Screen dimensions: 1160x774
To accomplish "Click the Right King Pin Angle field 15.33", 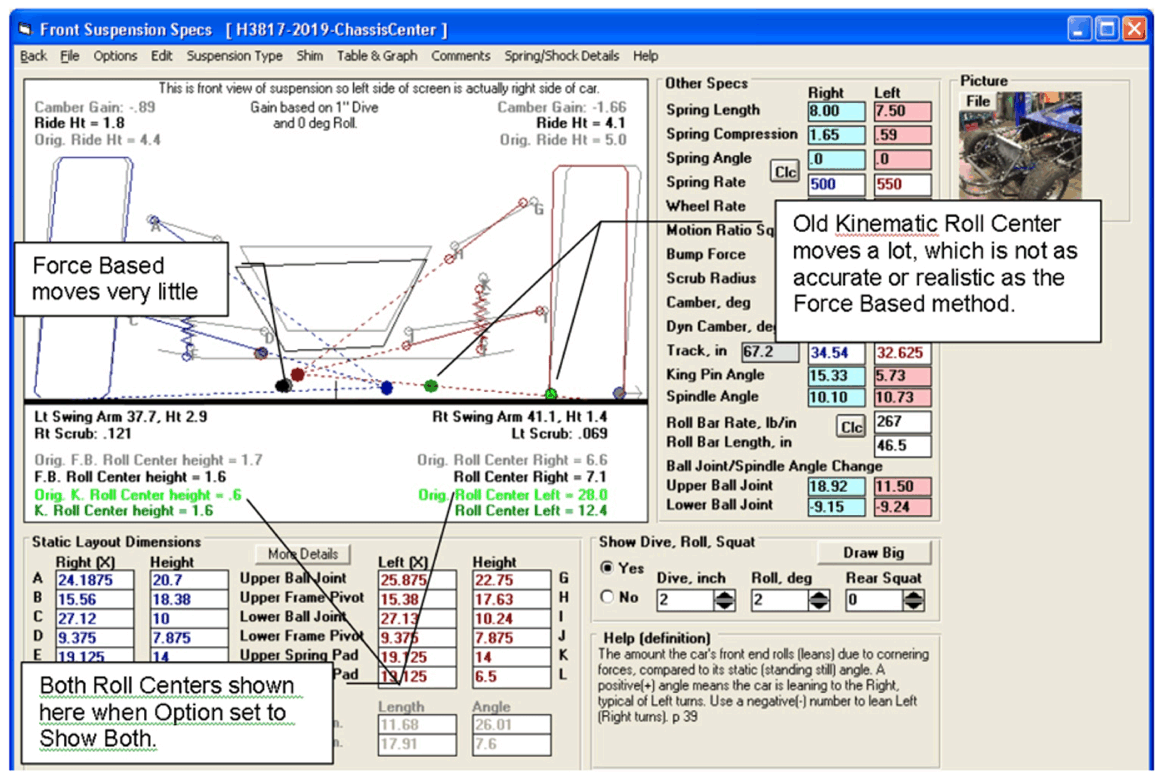I will click(x=836, y=376).
